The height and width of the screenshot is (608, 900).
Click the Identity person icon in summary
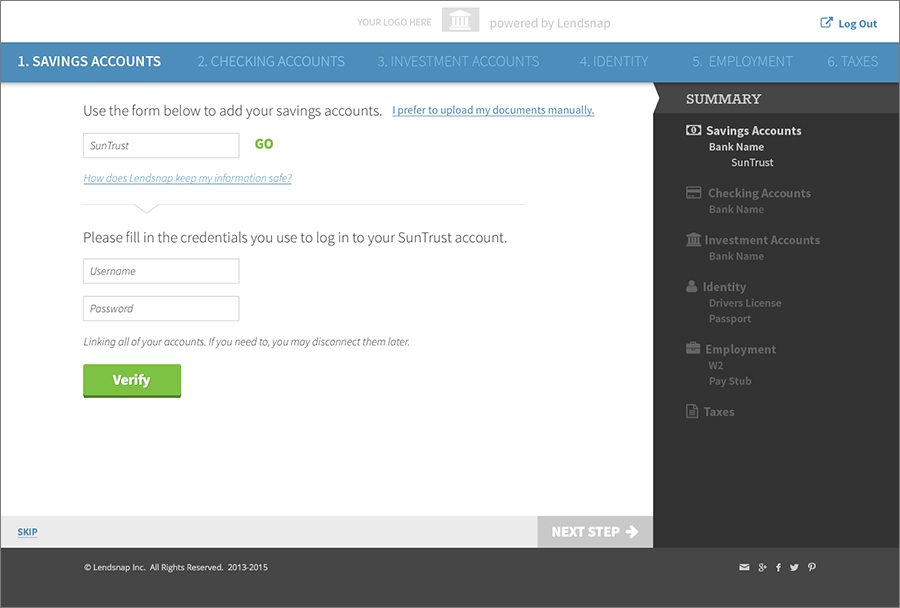692,286
